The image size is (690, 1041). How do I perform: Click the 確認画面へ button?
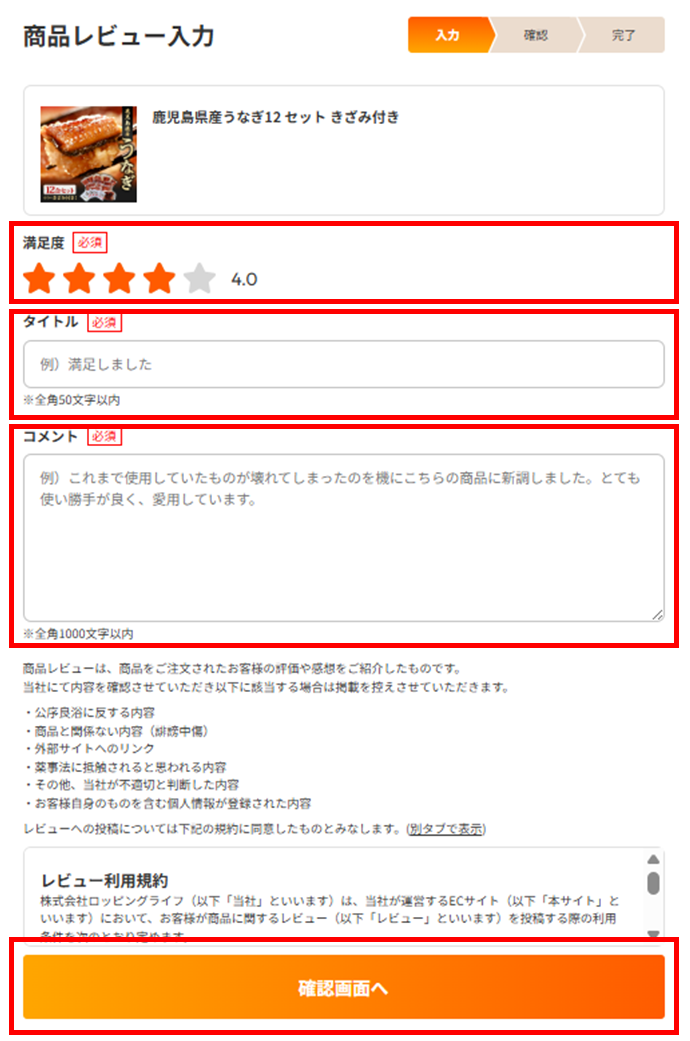click(344, 987)
